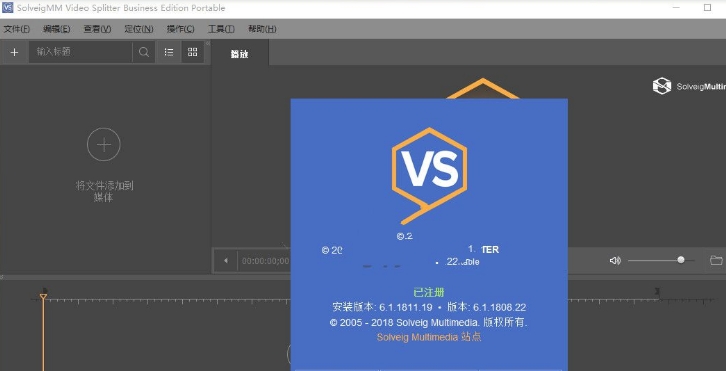Click the 00:00:00;00 timecode field
Viewport: 726px width, 371px height.
pos(265,261)
